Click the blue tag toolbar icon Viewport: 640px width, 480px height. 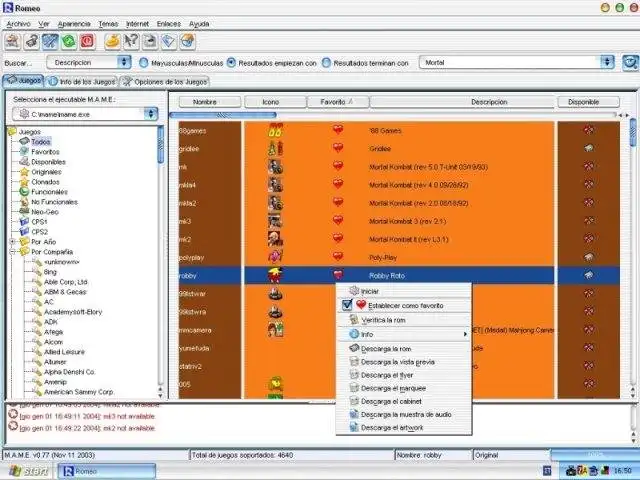coord(169,42)
